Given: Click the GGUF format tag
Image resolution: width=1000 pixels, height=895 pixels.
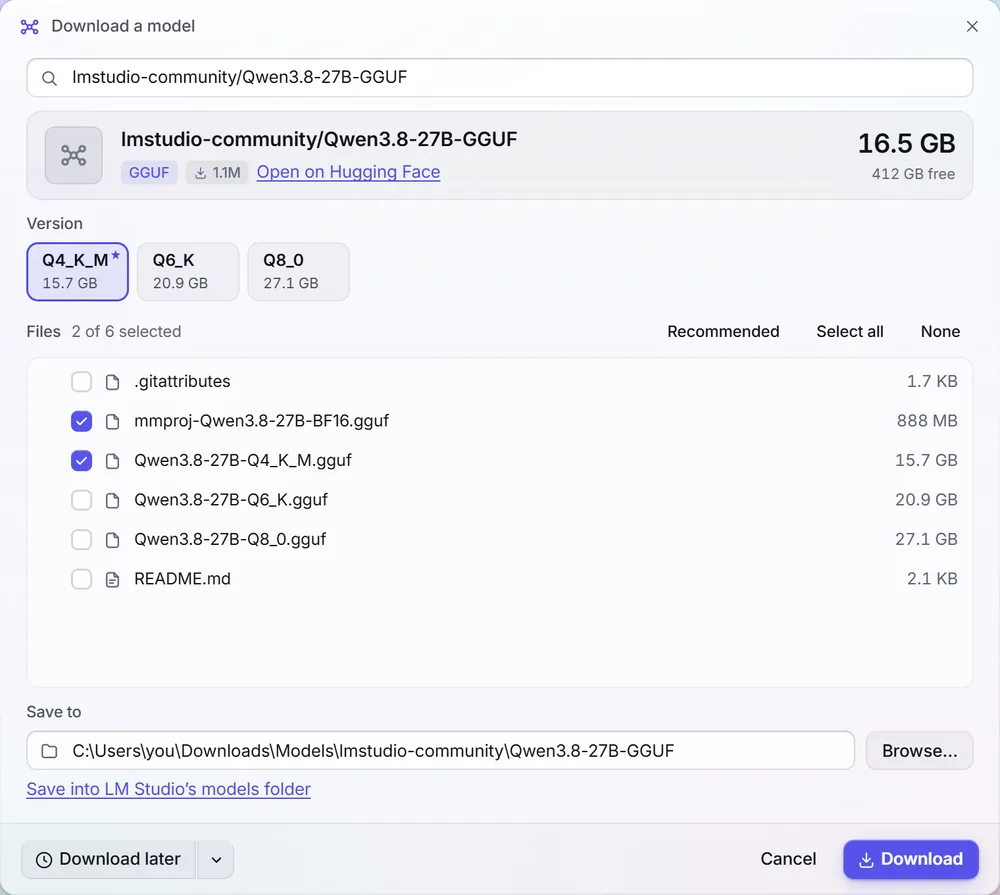Looking at the screenshot, I should click(149, 172).
